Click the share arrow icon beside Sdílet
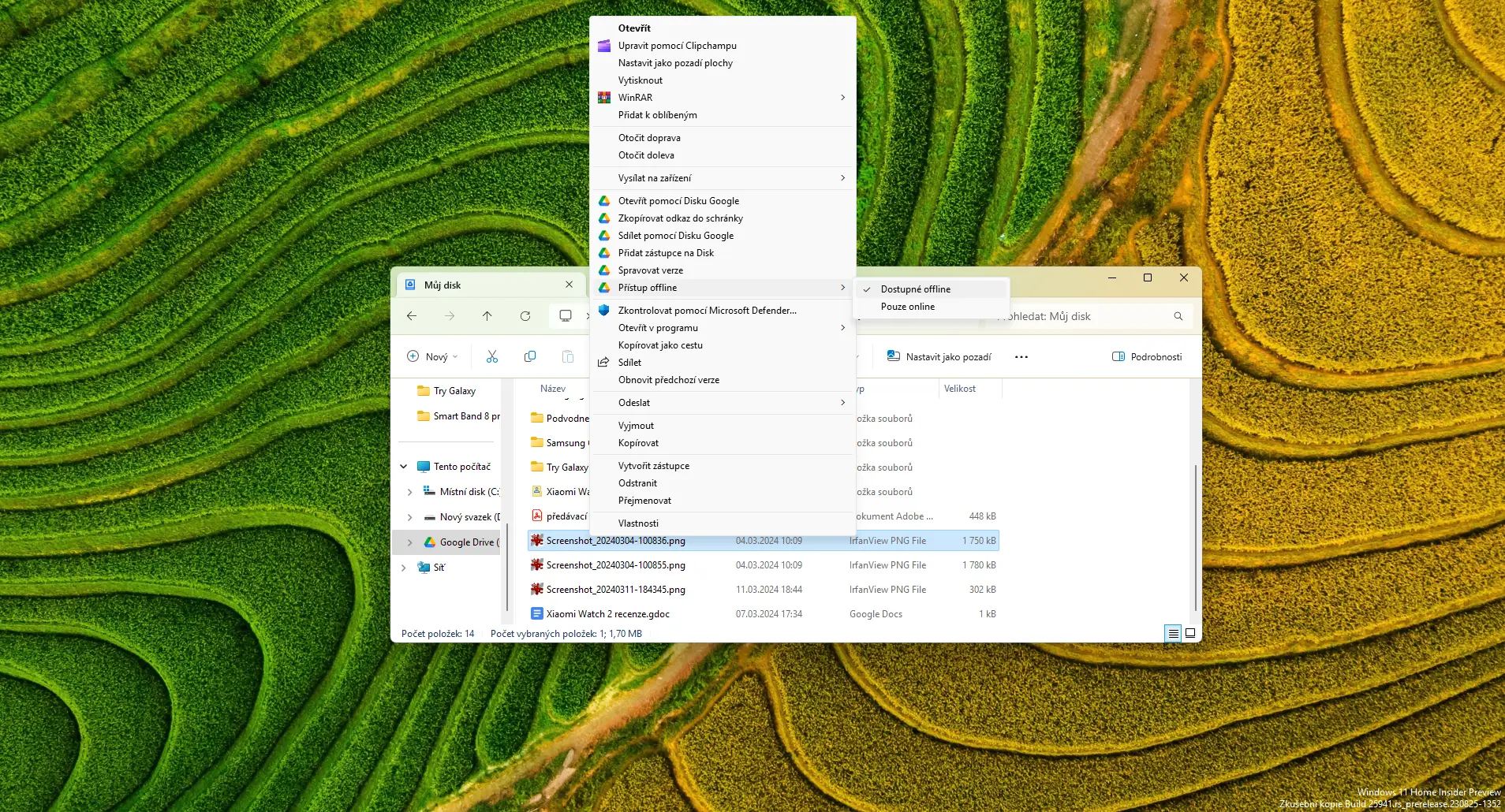Viewport: 1505px width, 812px height. pyautogui.click(x=604, y=363)
